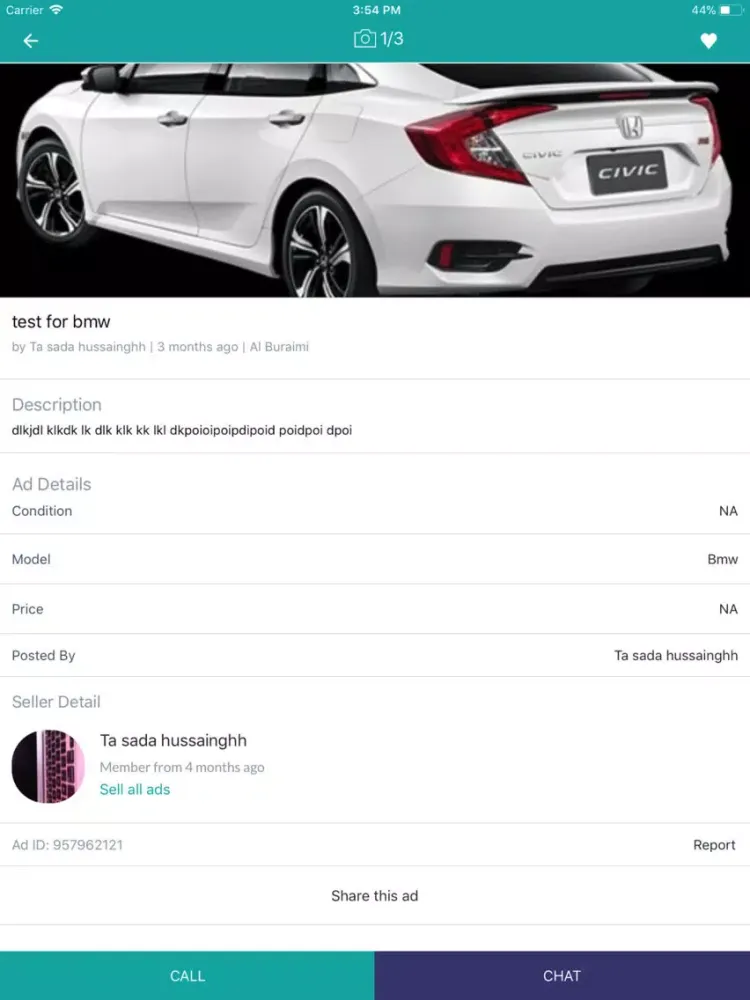The image size is (750, 1000).
Task: Tap the camera photo counter icon
Action: [x=364, y=39]
